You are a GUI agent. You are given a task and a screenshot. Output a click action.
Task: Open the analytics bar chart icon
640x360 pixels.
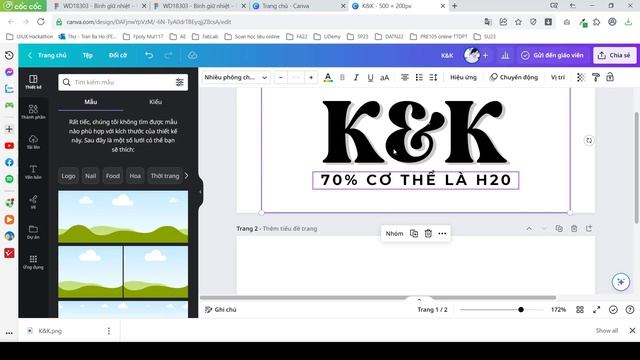point(505,55)
